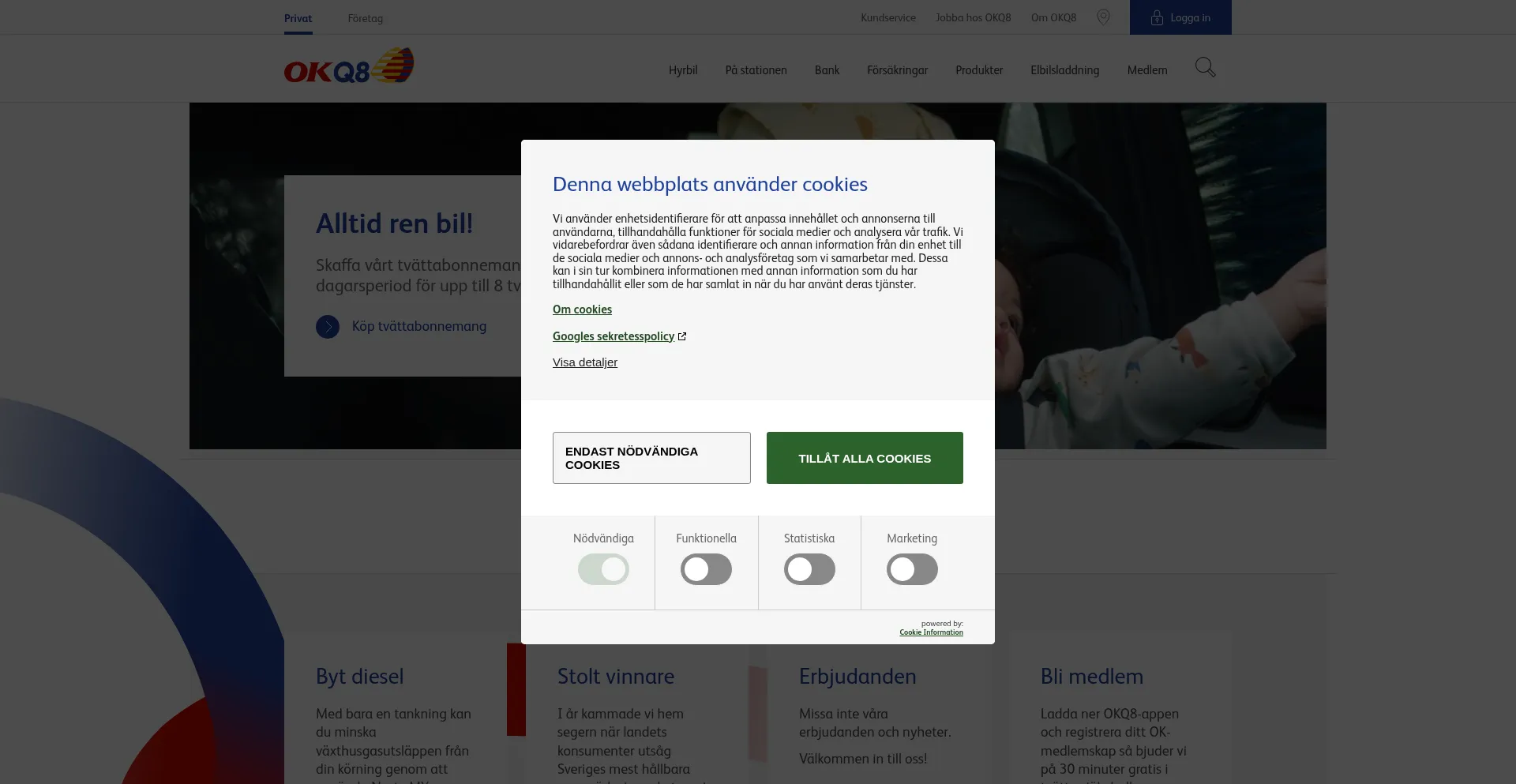Accept with Tillåt alla cookies button
This screenshot has height=784, width=1516.
click(865, 458)
